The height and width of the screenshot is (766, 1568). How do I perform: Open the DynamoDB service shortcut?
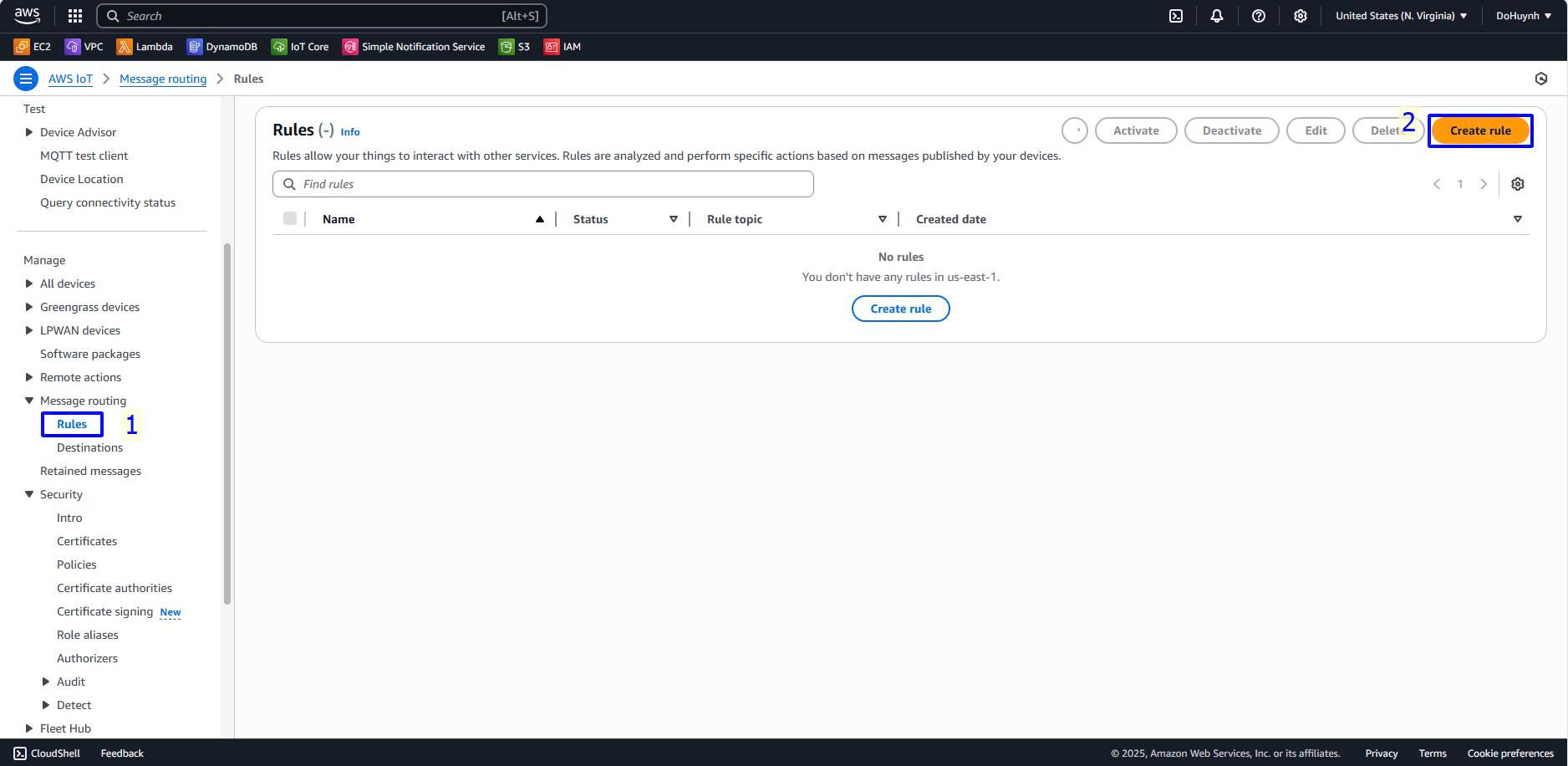(x=221, y=47)
